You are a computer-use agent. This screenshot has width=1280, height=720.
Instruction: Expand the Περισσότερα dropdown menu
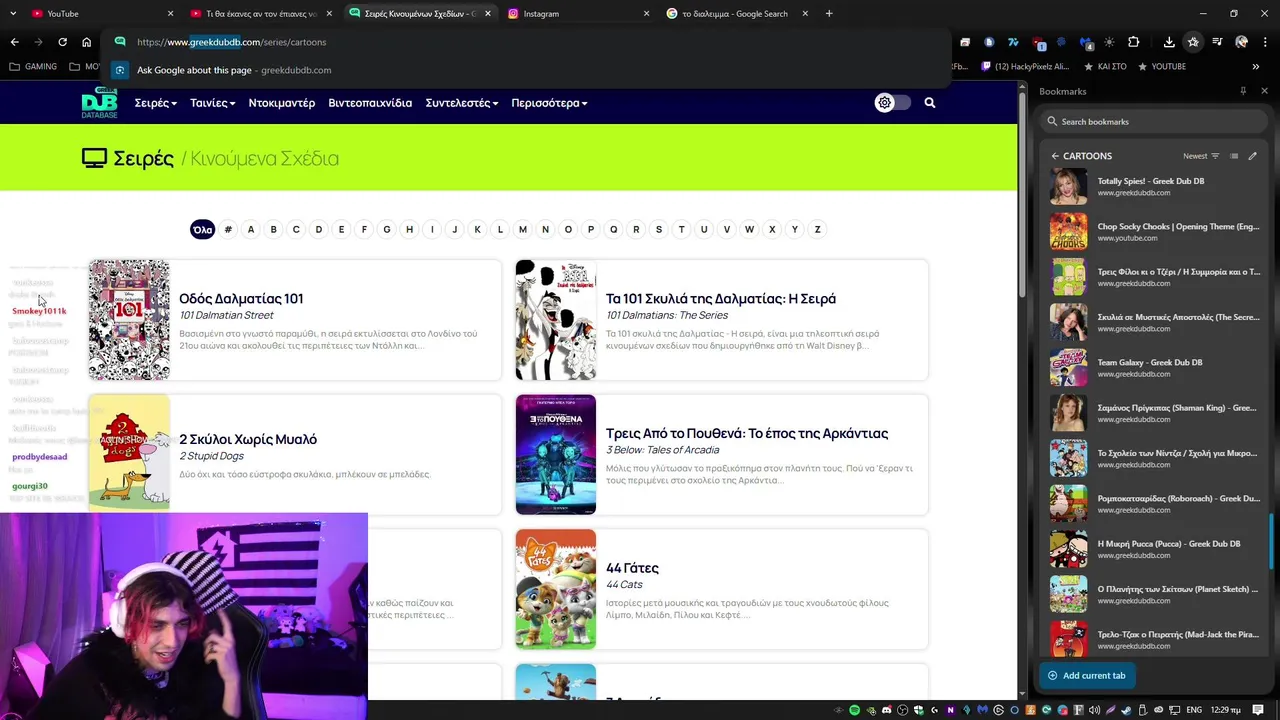coord(549,103)
